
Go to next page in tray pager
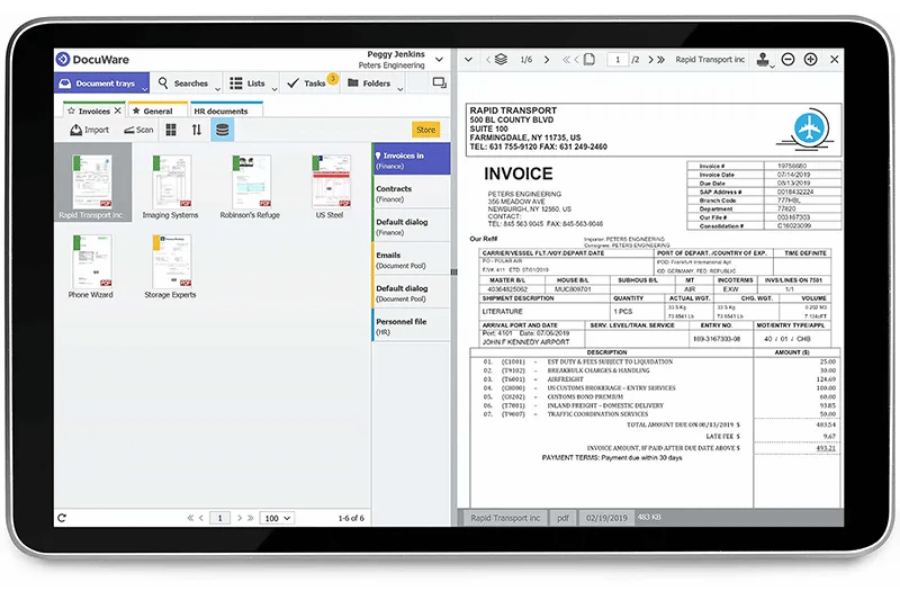239,518
